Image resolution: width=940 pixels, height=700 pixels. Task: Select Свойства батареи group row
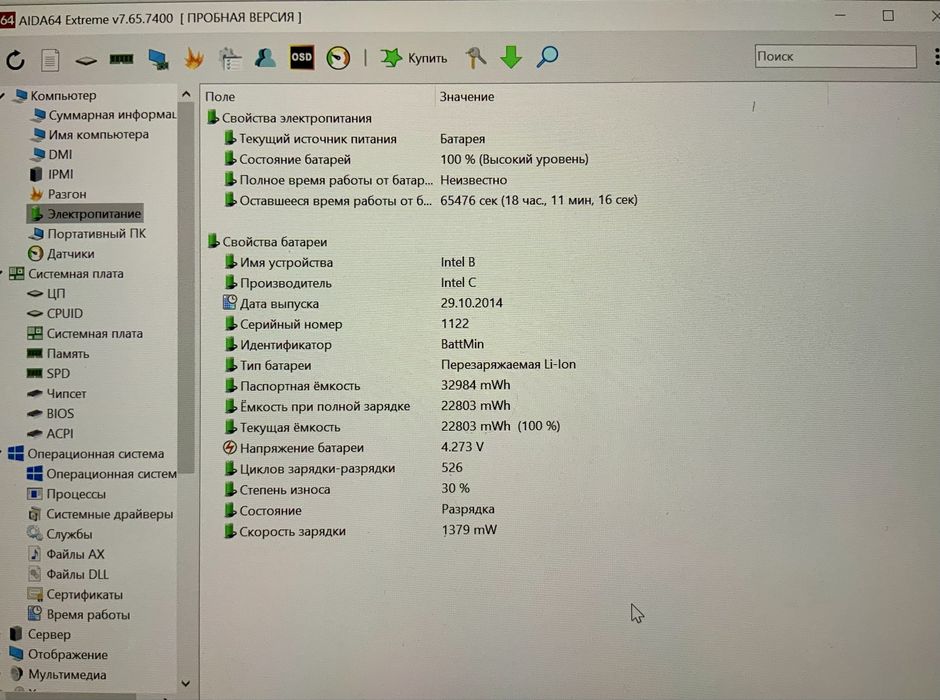pos(268,242)
